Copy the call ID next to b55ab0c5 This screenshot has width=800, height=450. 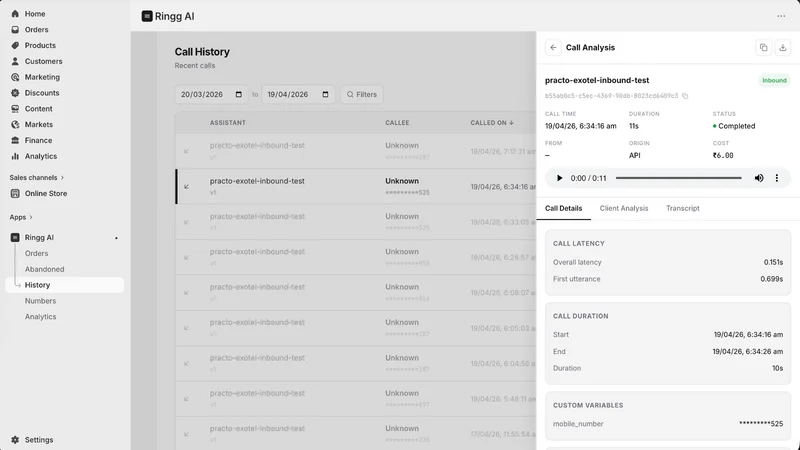(685, 96)
